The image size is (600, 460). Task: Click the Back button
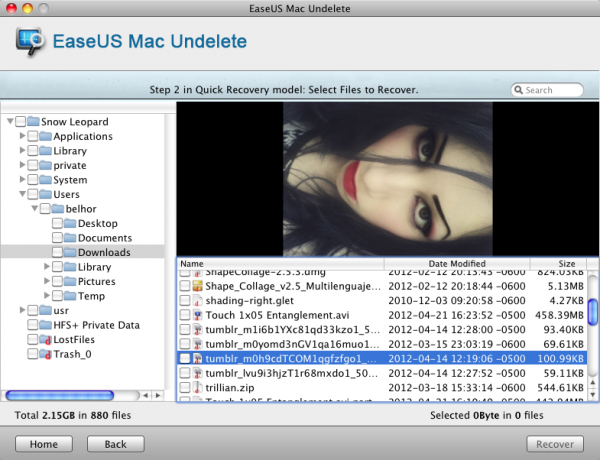[116, 444]
